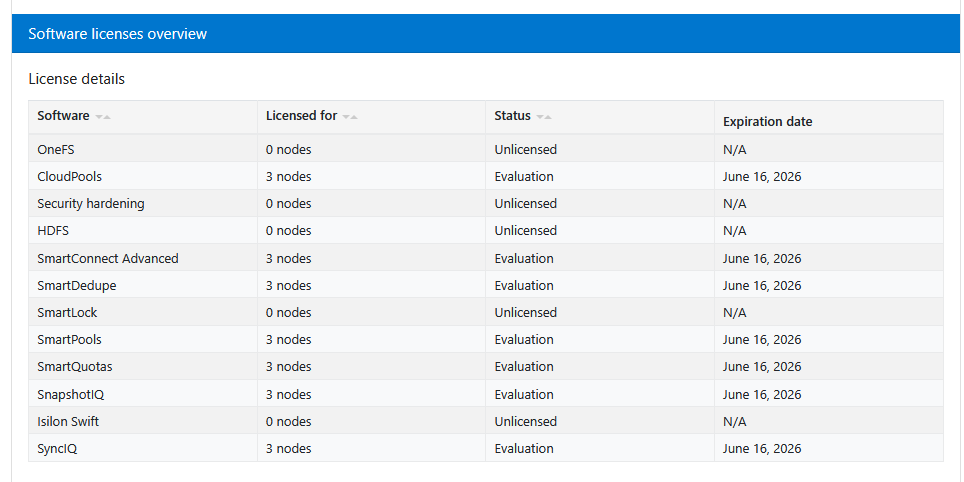This screenshot has width=964, height=482.
Task: Click SmartConnect Advanced expiration date
Action: point(762,258)
